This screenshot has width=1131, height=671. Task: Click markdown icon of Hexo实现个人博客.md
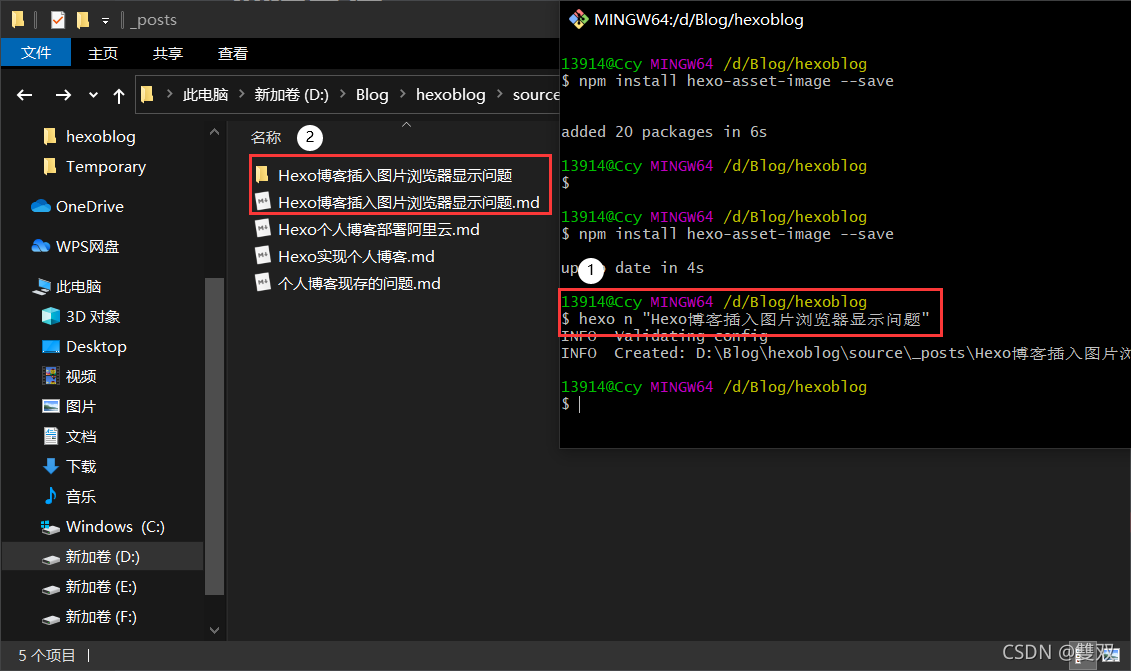coord(263,256)
